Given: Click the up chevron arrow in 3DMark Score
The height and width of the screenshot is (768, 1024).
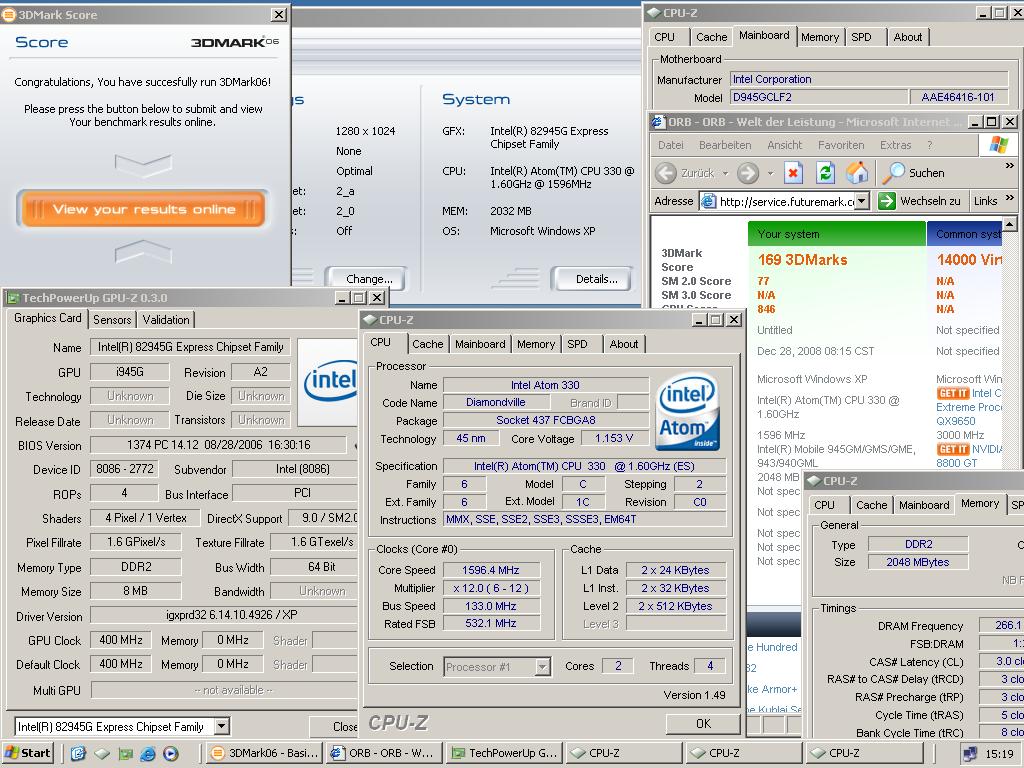Looking at the screenshot, I should 143,251.
